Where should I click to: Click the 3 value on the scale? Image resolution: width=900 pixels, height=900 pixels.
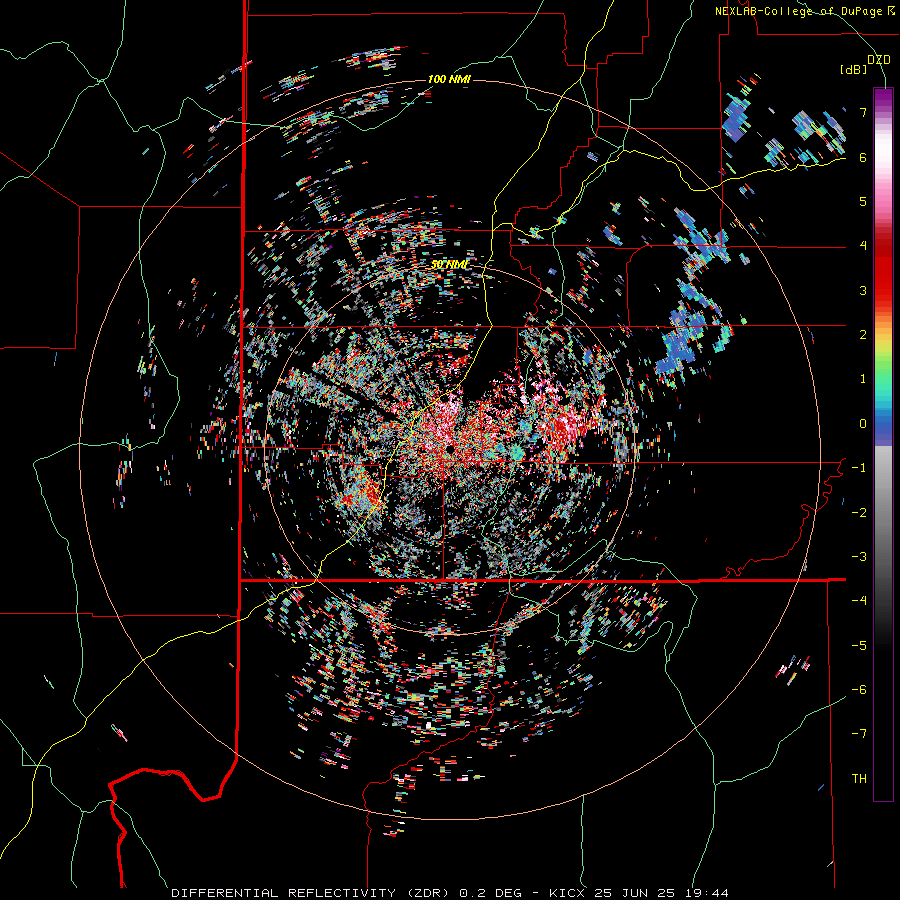863,290
